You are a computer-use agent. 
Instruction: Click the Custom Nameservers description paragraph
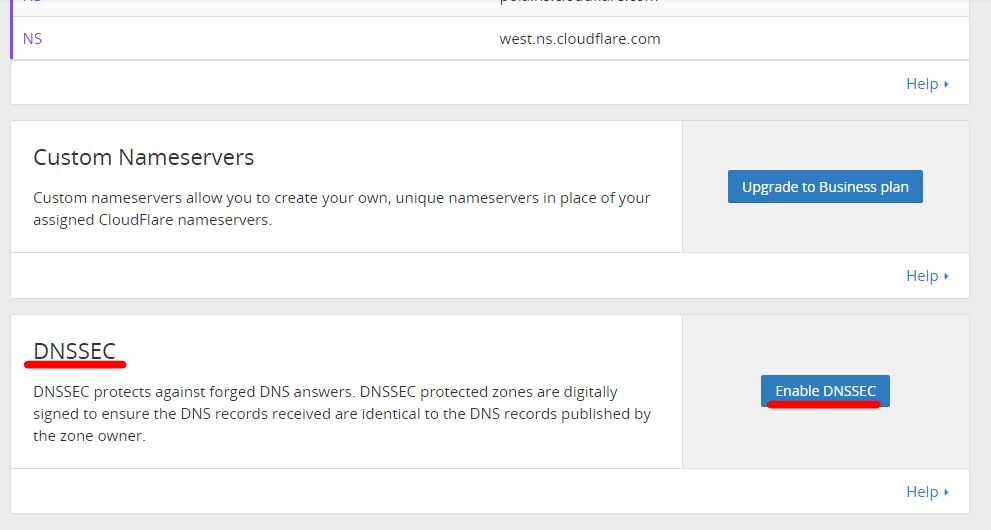pyautogui.click(x=341, y=208)
